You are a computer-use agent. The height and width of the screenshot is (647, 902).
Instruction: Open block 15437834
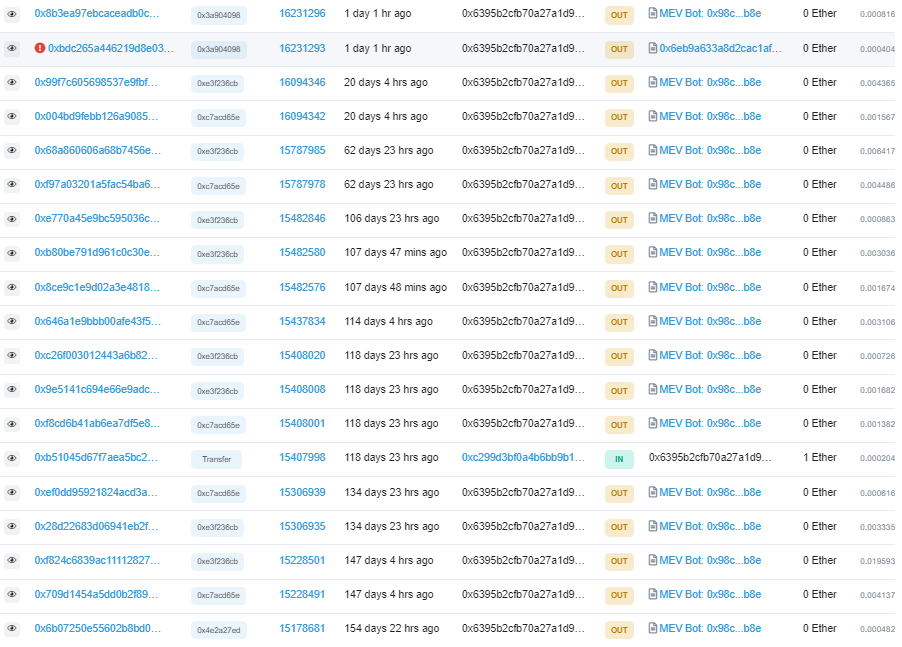[302, 321]
